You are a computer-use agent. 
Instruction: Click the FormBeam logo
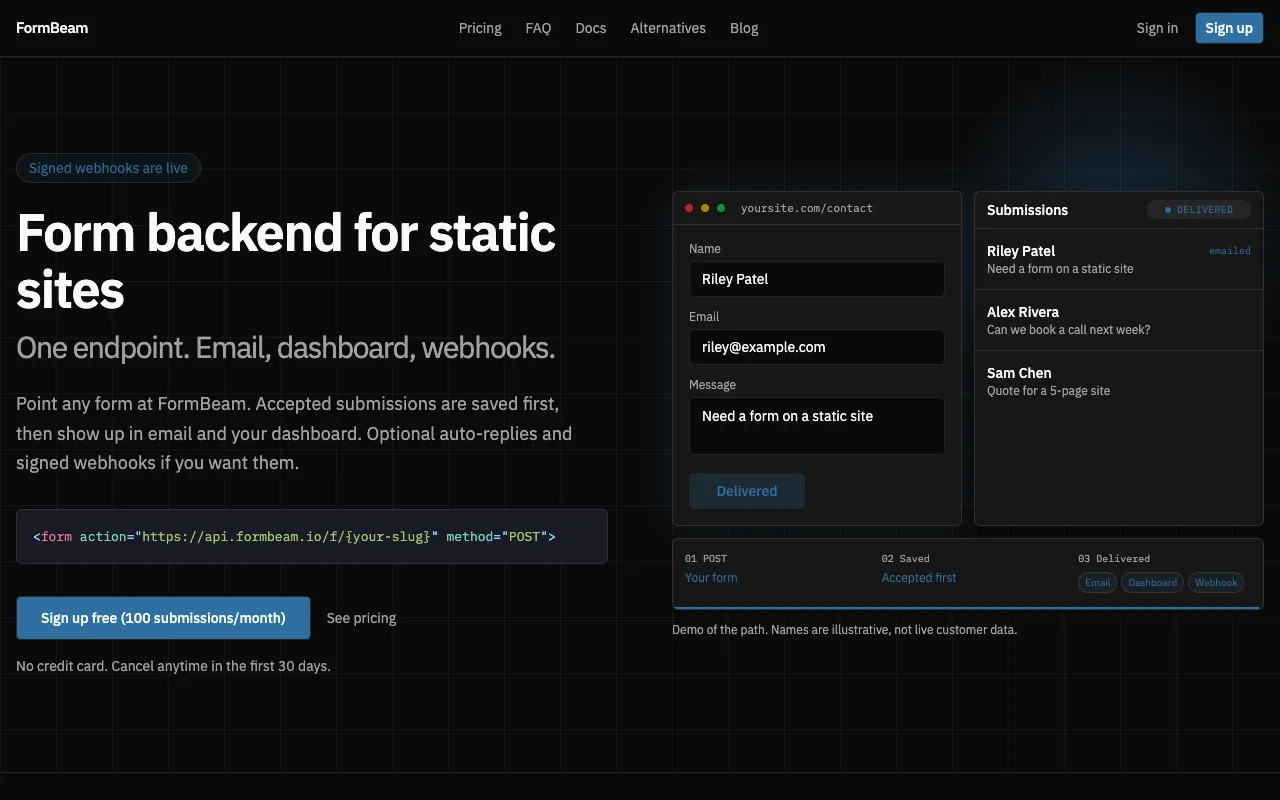(x=52, y=28)
